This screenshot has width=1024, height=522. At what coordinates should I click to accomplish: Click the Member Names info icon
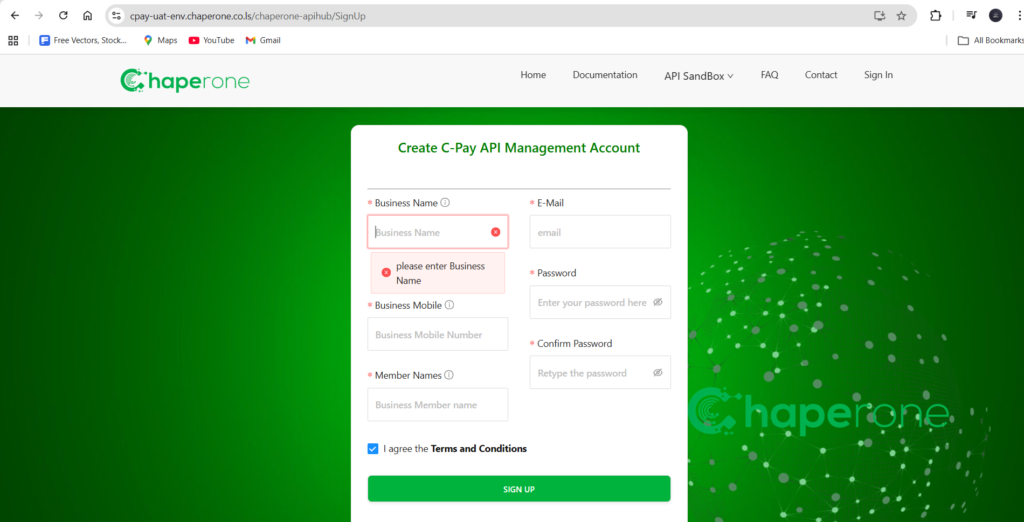tap(449, 376)
